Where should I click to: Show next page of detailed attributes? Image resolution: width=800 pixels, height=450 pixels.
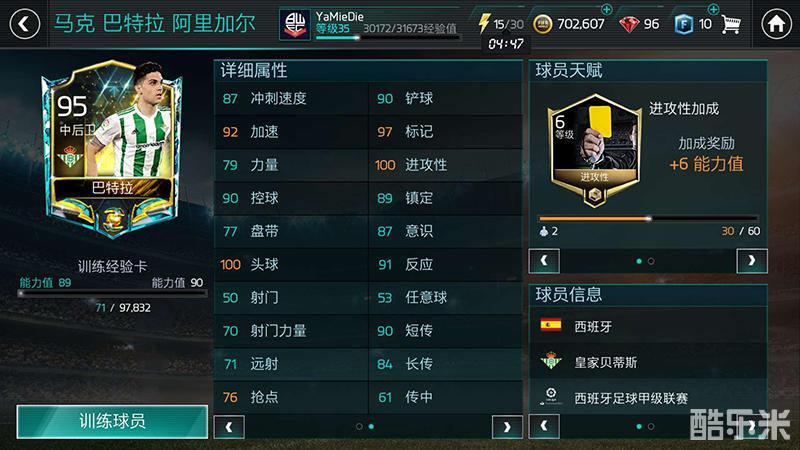507,427
